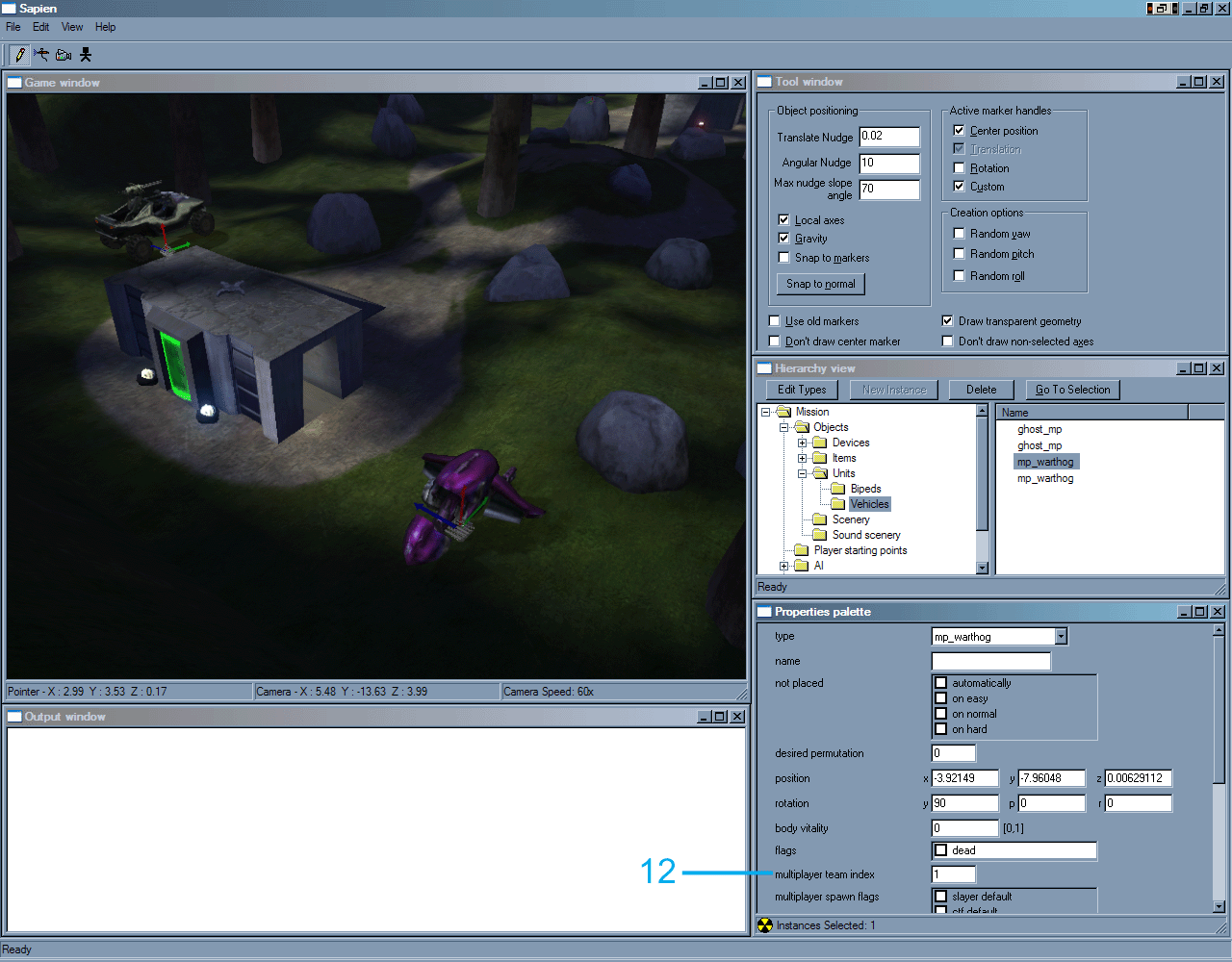Image resolution: width=1232 pixels, height=962 pixels.
Task: Toggle Custom marker handle checkbox
Action: click(959, 186)
